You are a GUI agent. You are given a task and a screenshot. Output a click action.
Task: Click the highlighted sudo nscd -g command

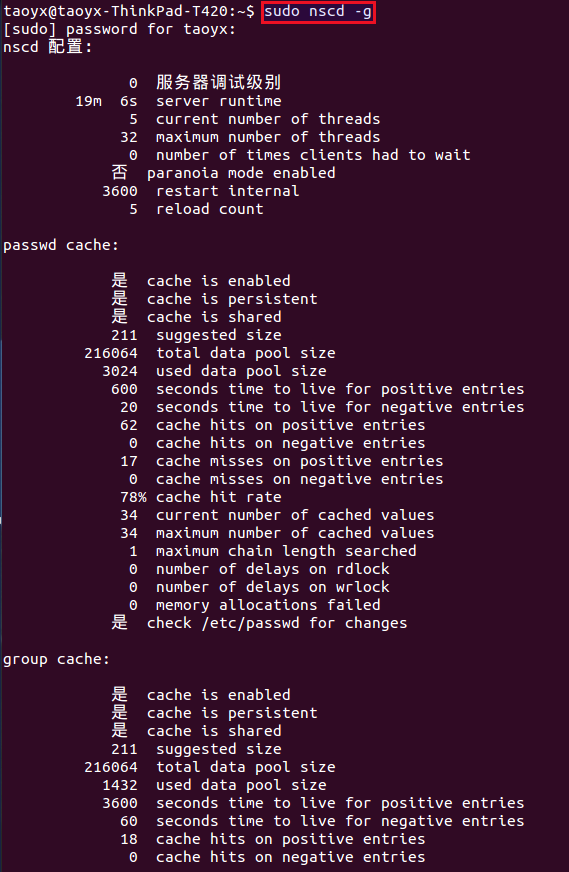click(x=318, y=12)
